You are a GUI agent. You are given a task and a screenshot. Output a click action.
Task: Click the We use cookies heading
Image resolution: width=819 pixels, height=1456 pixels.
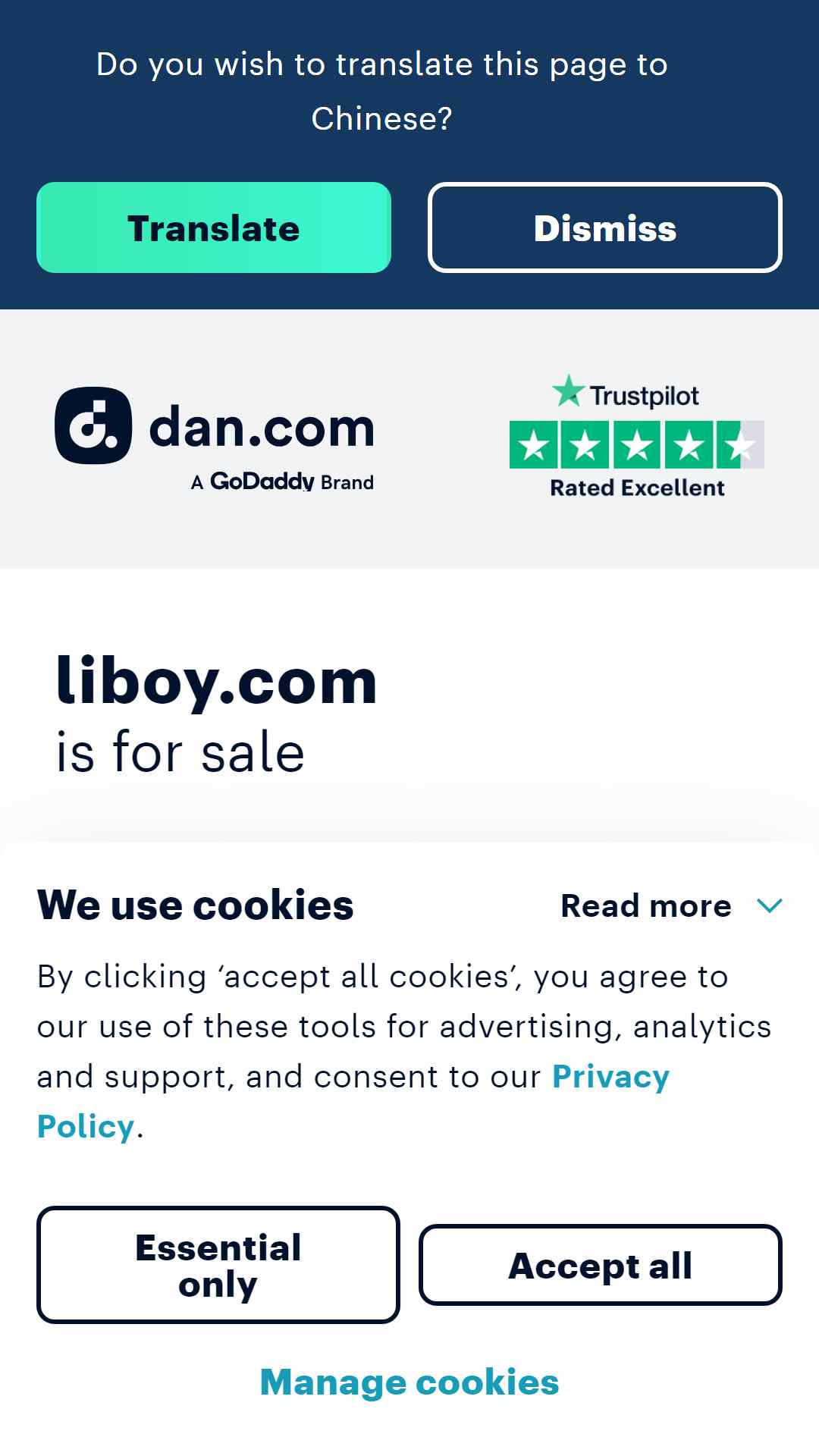196,905
